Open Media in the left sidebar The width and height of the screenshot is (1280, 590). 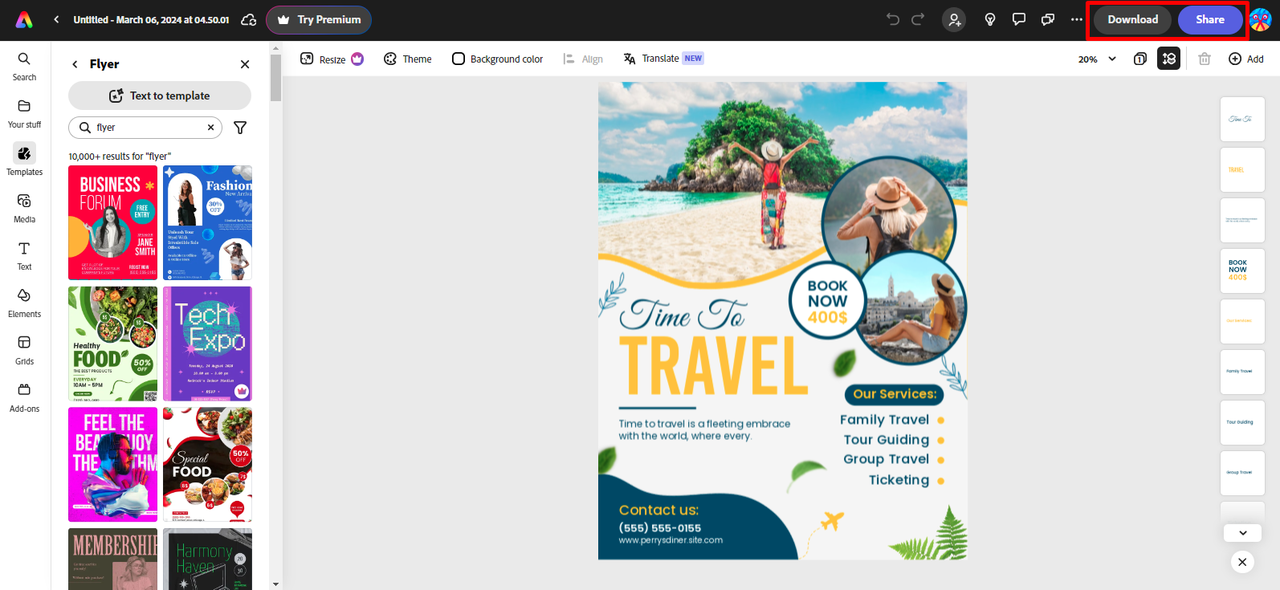(24, 208)
